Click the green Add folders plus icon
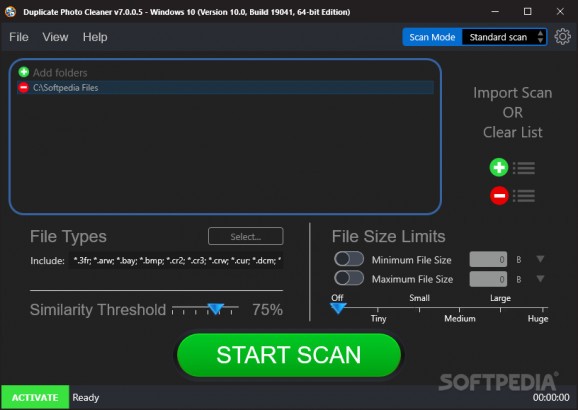 coord(24,72)
